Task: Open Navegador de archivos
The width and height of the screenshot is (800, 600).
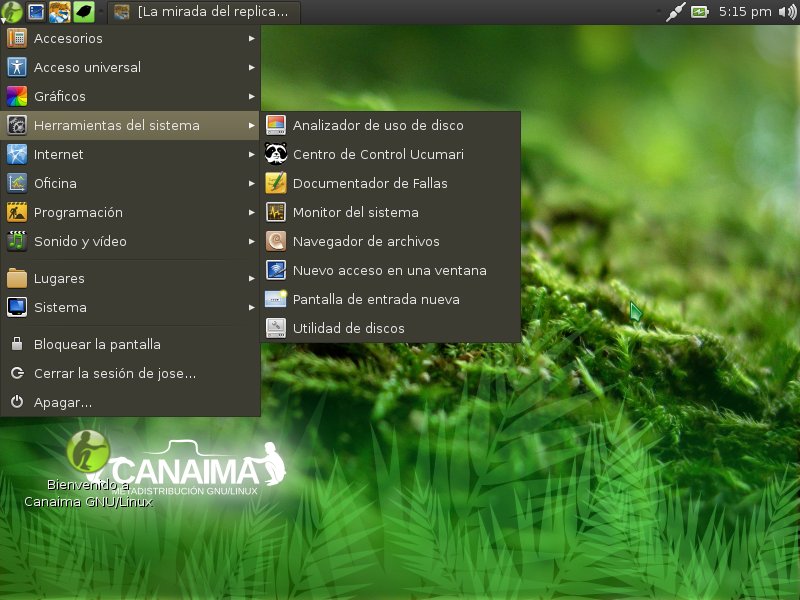Action: tap(365, 242)
